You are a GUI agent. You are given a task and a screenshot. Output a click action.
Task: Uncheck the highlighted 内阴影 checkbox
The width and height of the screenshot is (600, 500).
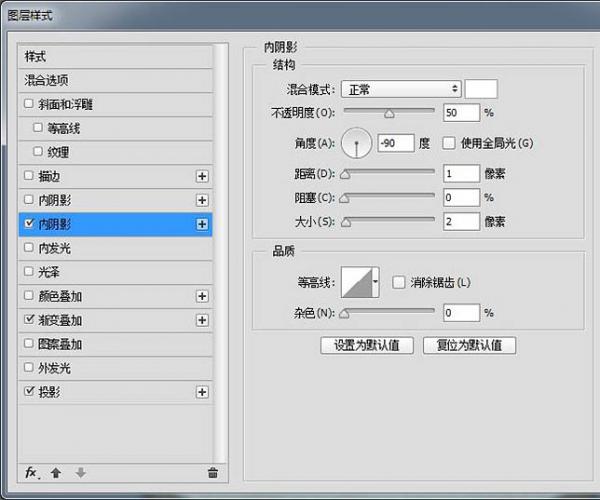click(29, 223)
